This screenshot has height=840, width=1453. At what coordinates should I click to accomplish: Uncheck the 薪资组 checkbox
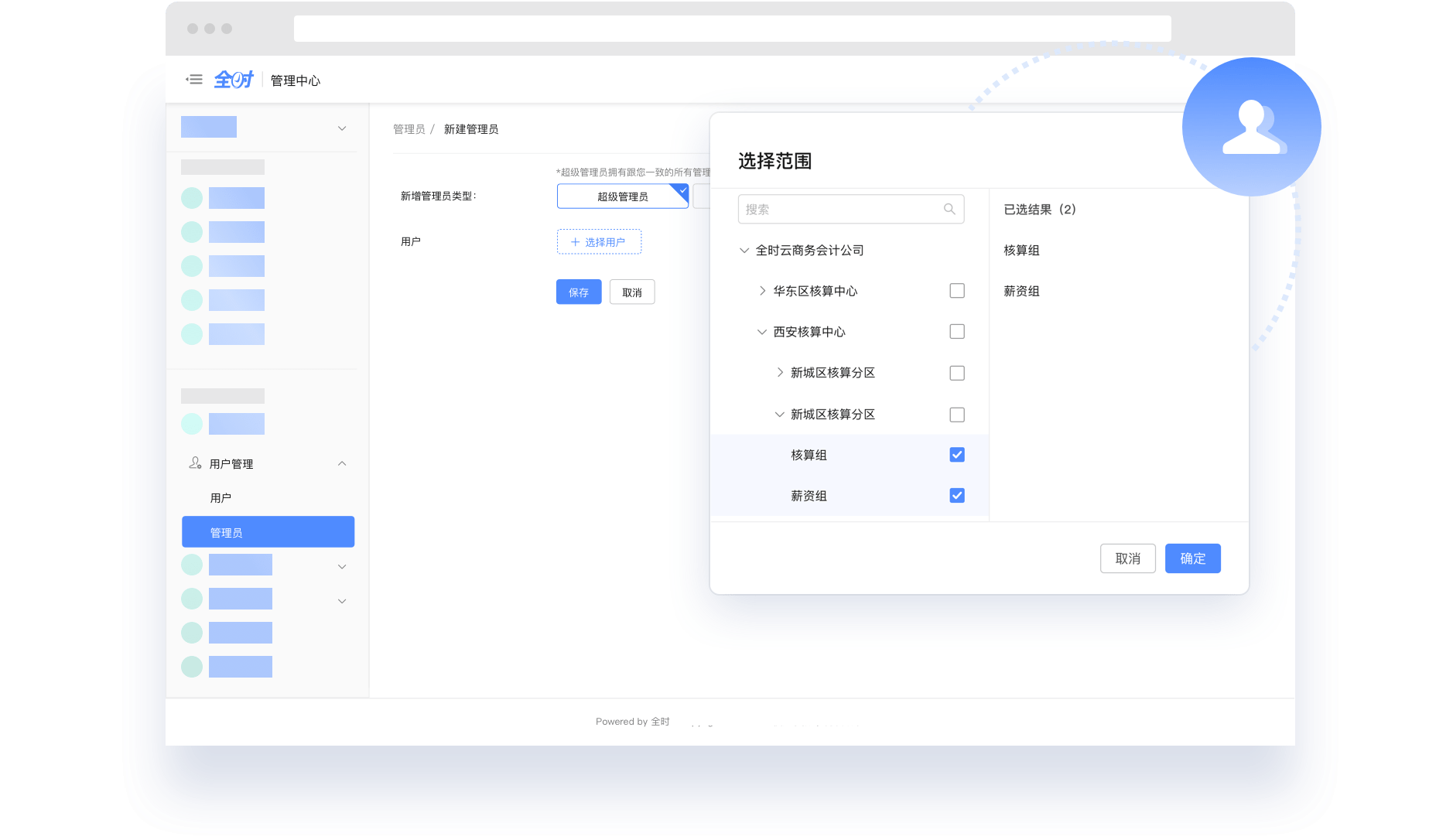957,496
